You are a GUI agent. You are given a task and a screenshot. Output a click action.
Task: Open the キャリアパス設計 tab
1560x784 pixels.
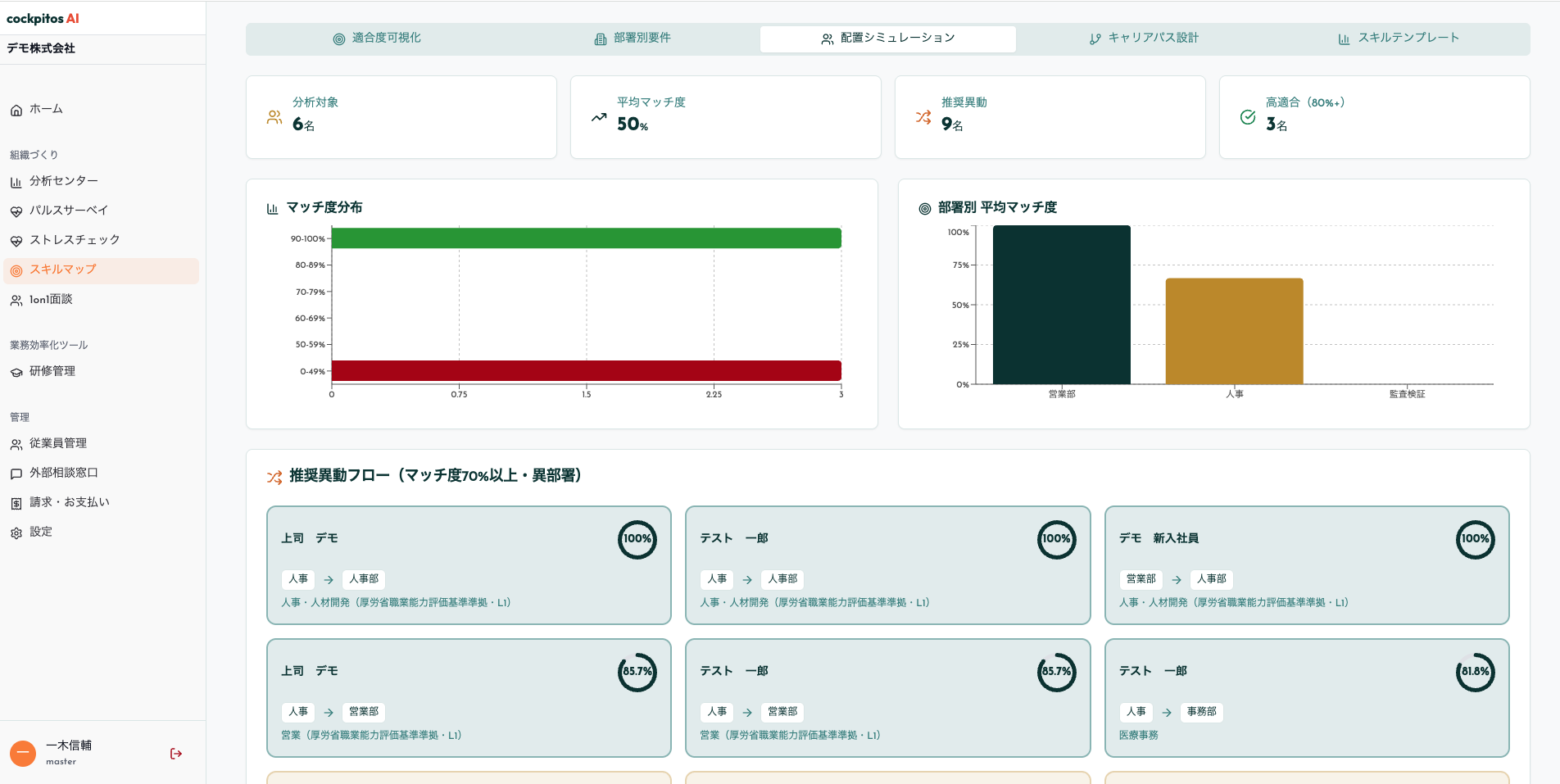1144,39
